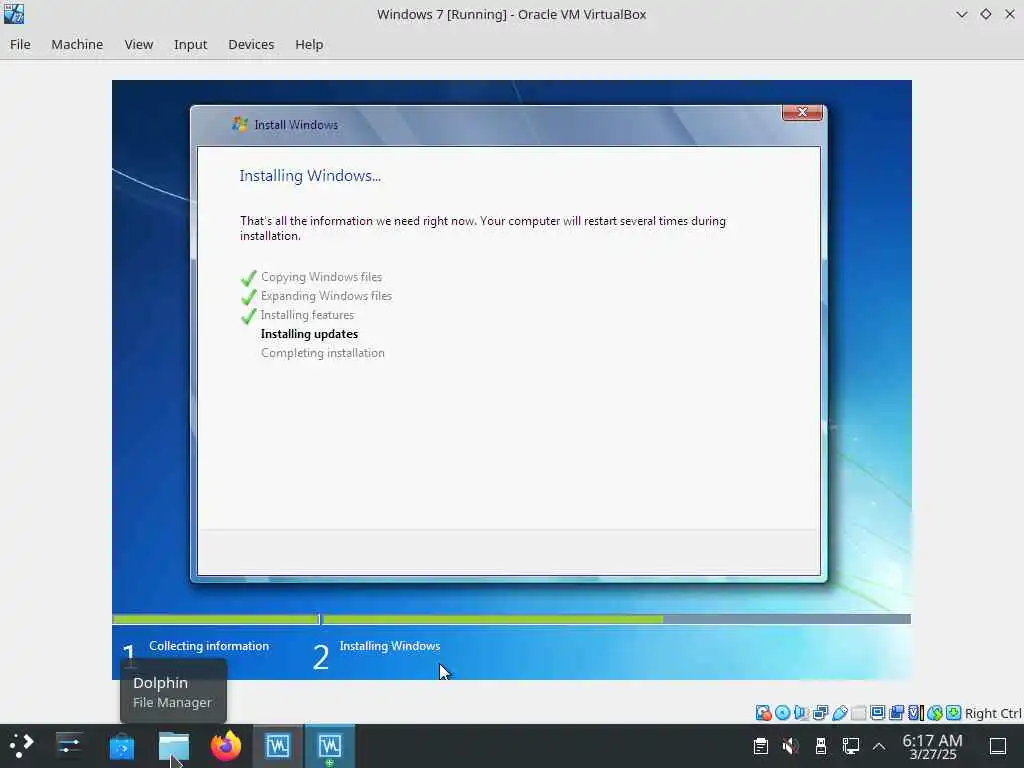Click the shared folders indicator icon
Image resolution: width=1024 pixels, height=768 pixels.
point(859,712)
